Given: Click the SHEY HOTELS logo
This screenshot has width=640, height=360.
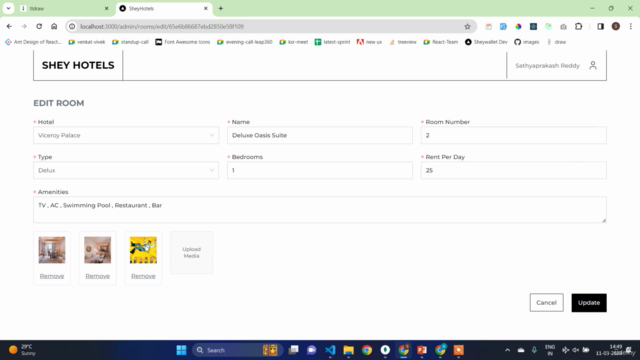Looking at the screenshot, I should coord(78,65).
